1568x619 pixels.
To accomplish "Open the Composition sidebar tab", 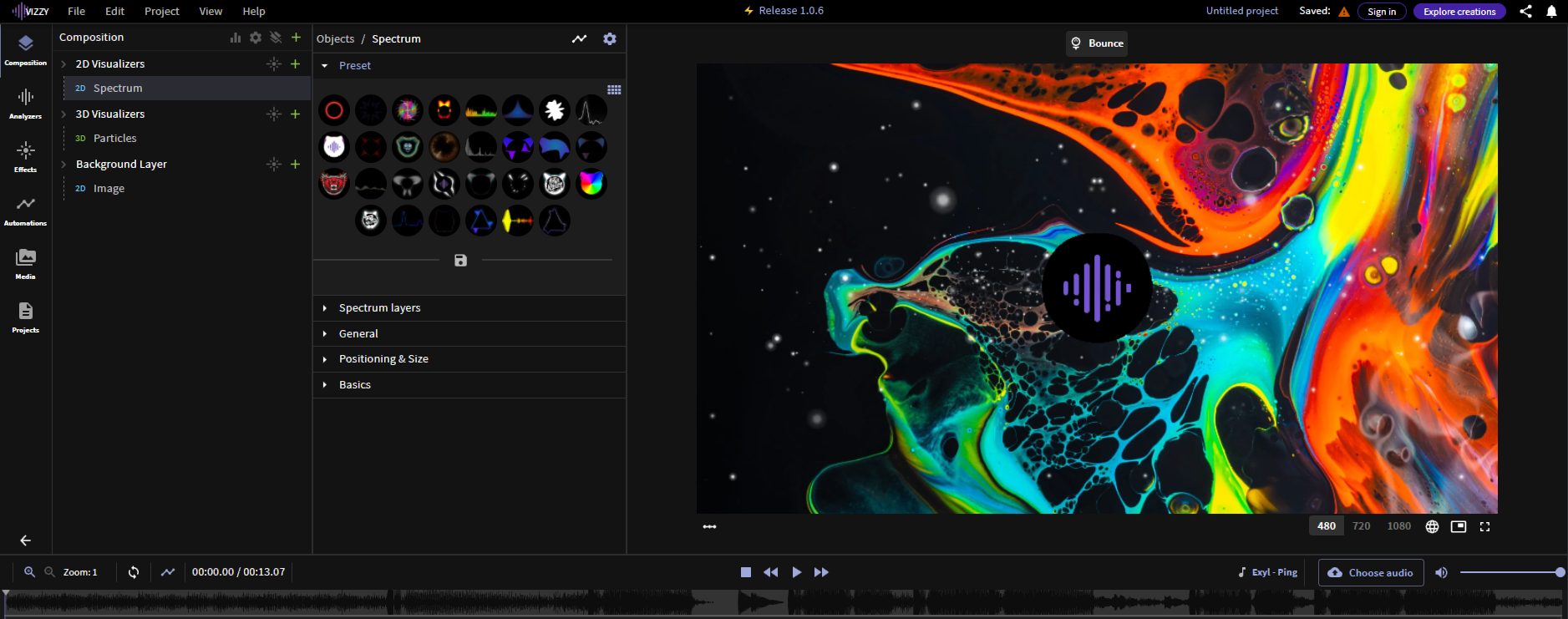I will click(x=26, y=50).
